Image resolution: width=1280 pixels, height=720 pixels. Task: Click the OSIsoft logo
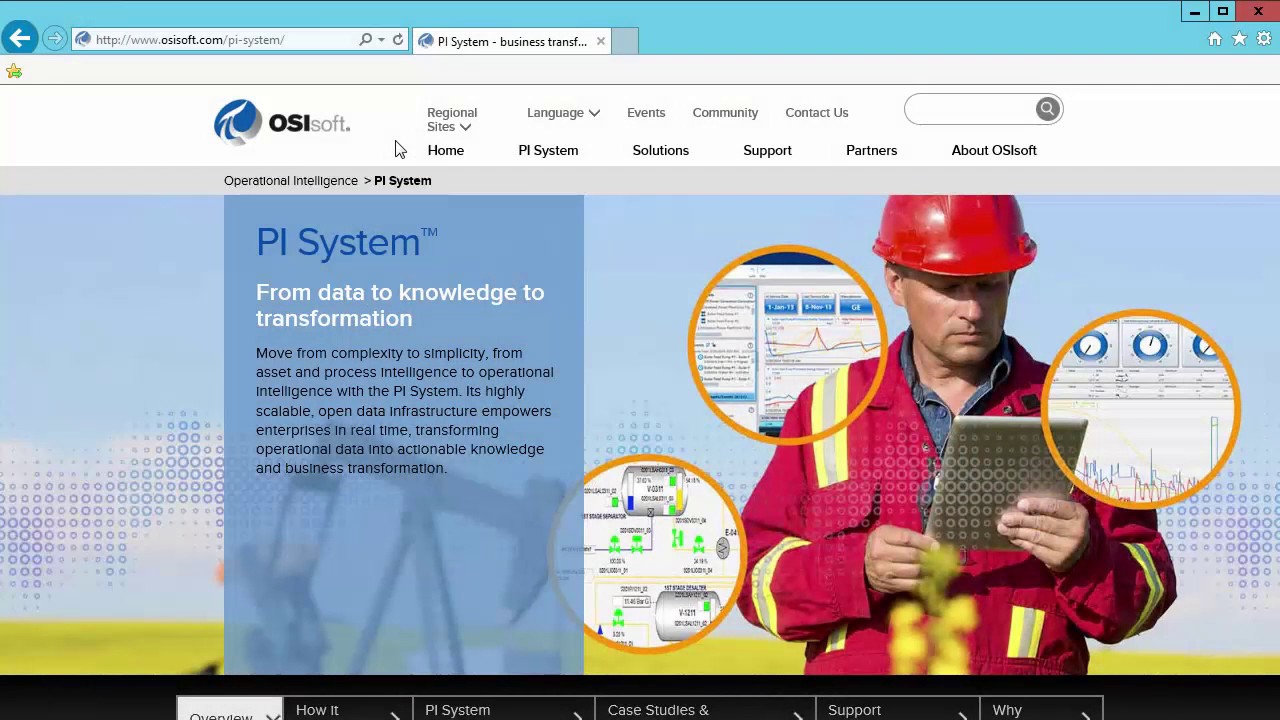pos(282,123)
